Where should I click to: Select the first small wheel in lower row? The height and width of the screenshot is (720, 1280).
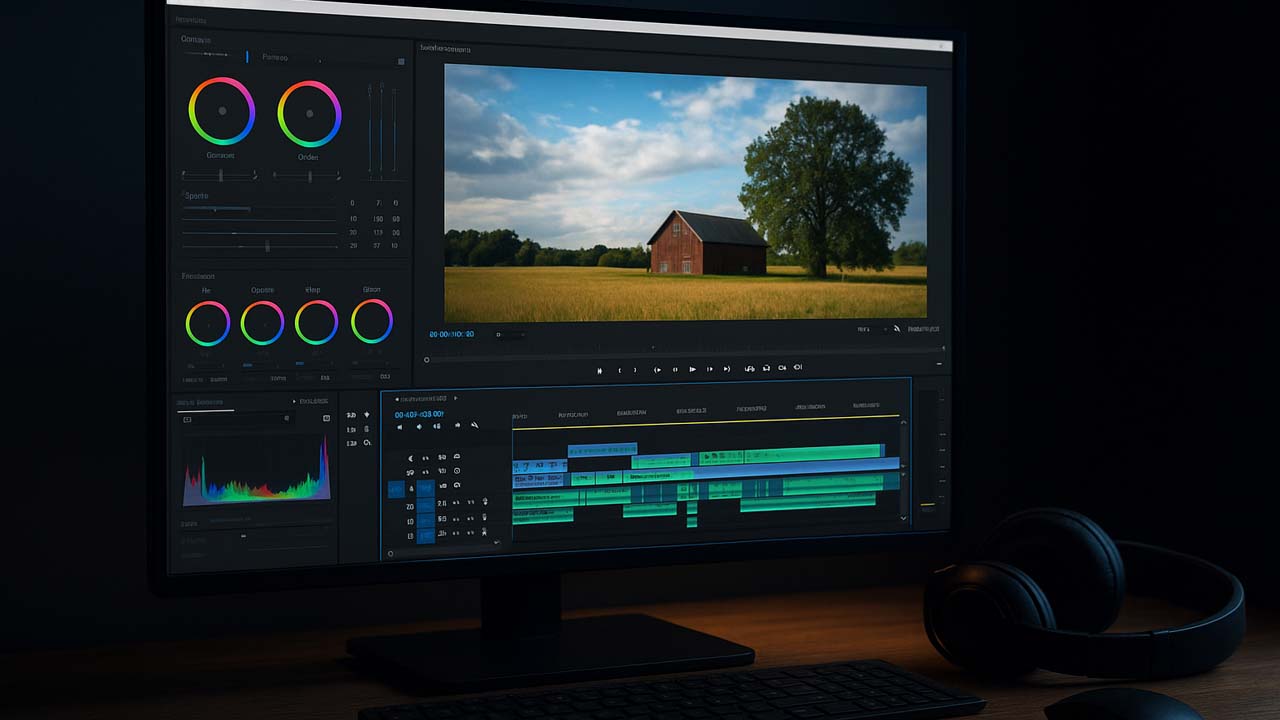208,323
